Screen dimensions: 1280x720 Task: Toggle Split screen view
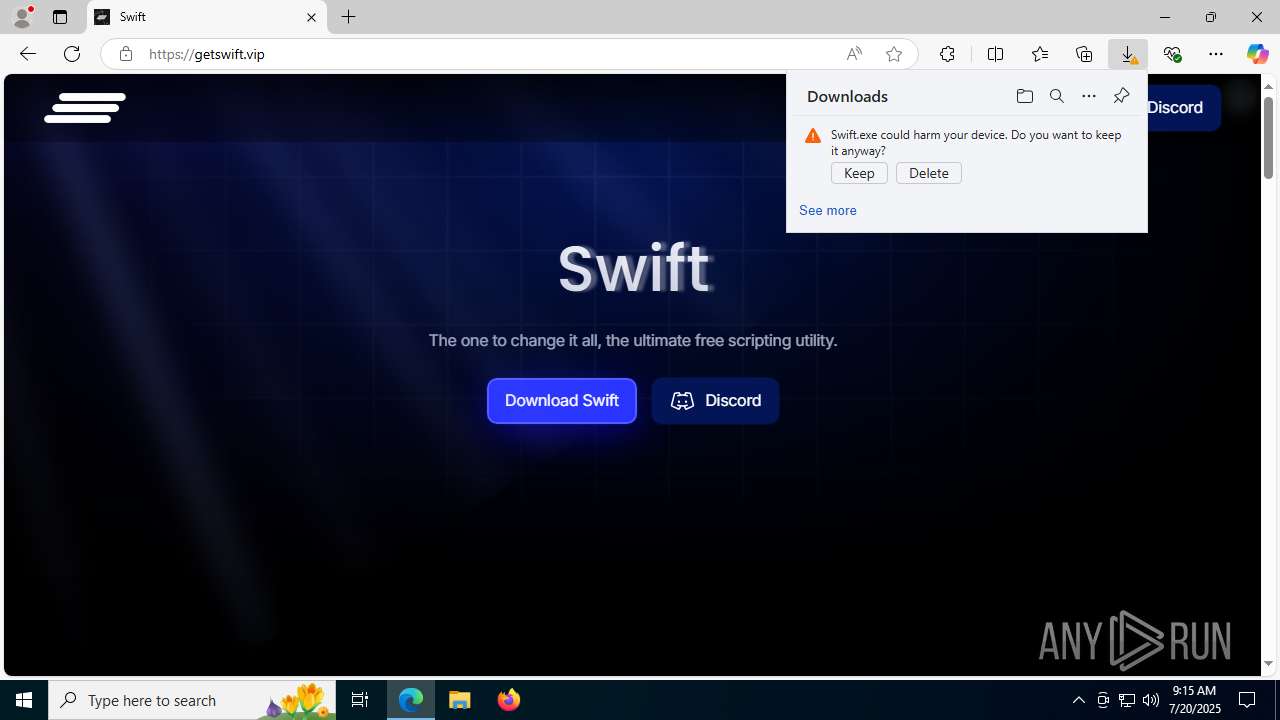[x=995, y=54]
